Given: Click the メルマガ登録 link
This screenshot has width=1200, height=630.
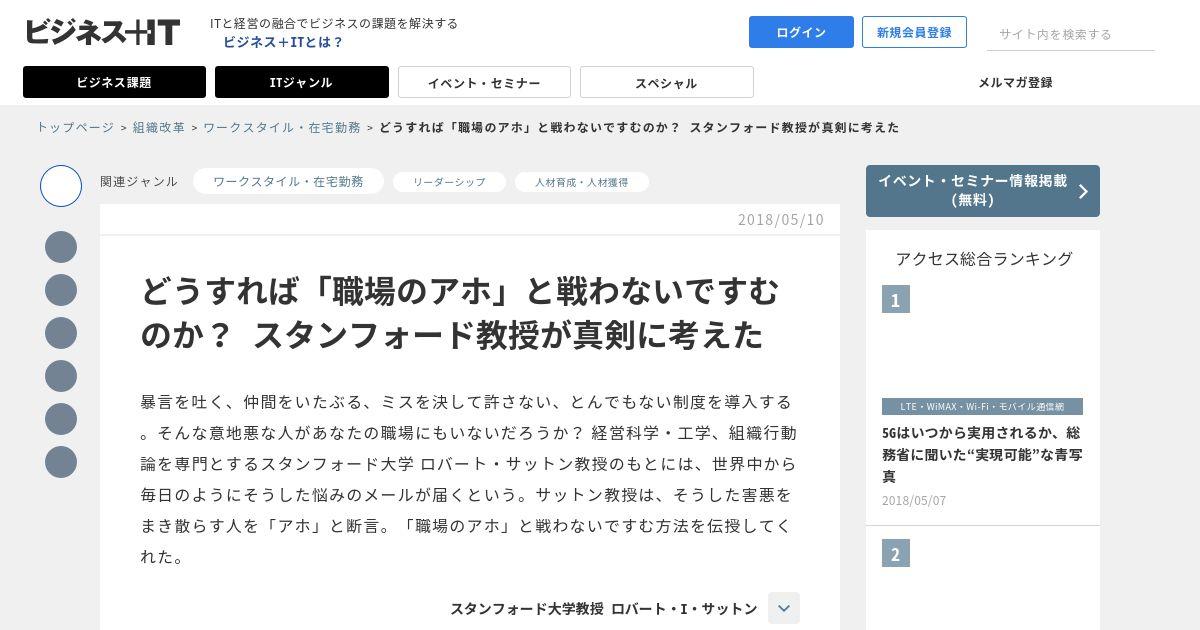Looking at the screenshot, I should (x=1015, y=82).
